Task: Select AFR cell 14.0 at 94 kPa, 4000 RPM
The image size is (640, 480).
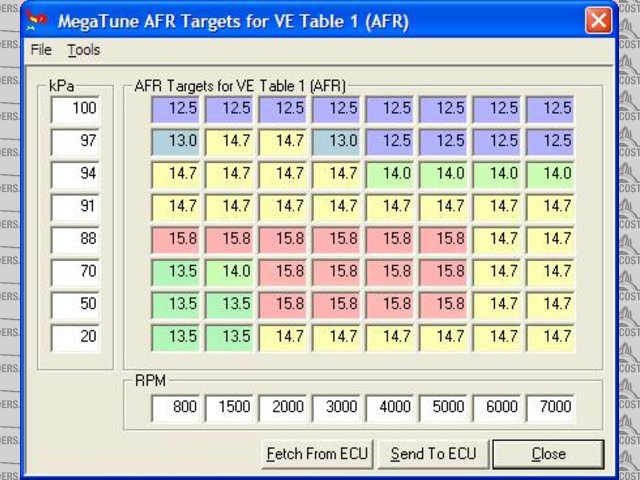Action: click(390, 174)
